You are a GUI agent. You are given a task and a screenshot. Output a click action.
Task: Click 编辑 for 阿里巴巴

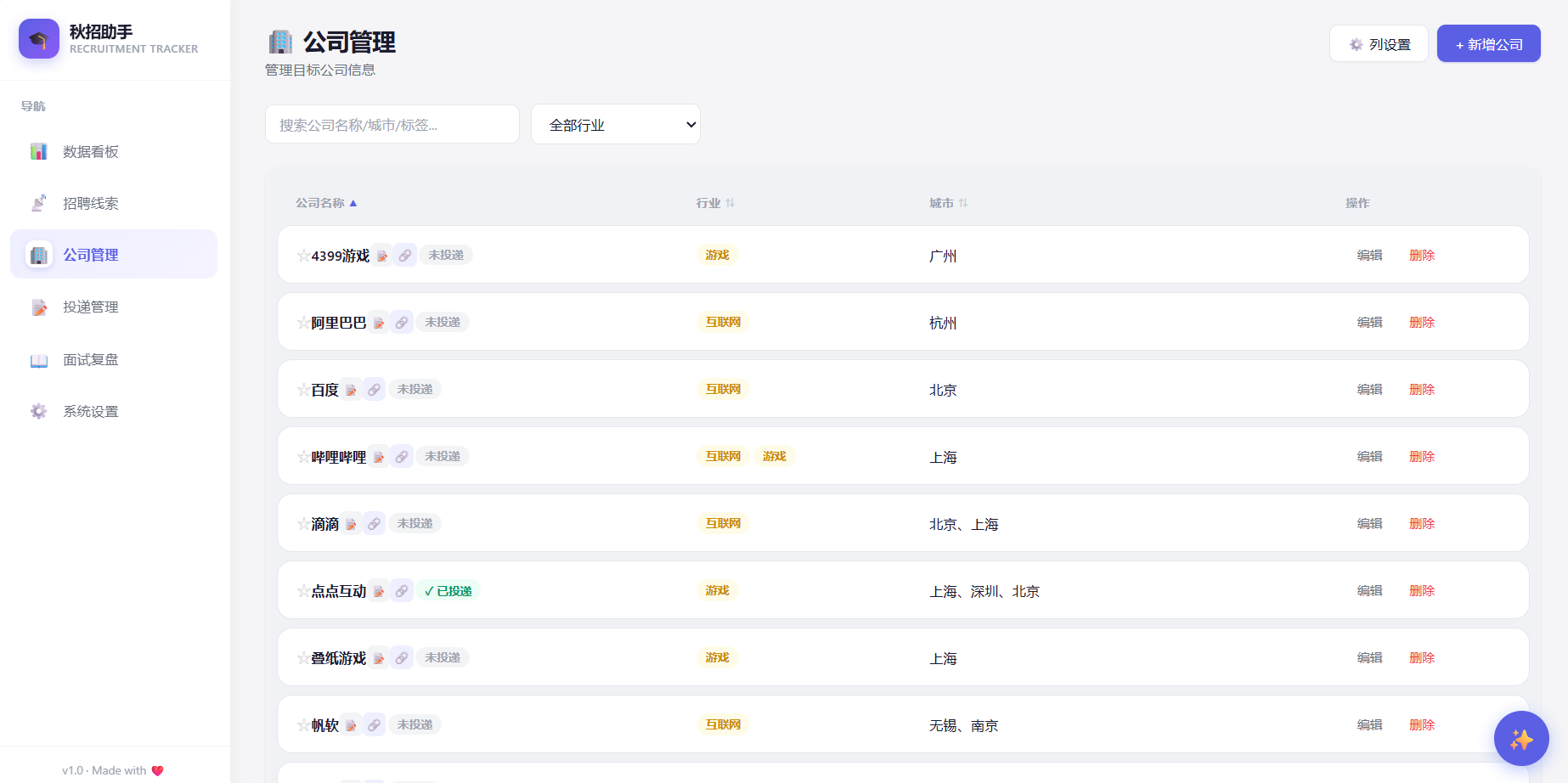click(x=1370, y=322)
